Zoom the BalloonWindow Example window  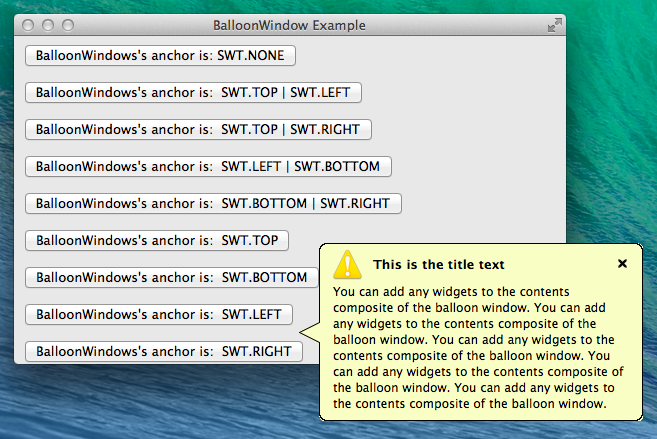(68, 26)
